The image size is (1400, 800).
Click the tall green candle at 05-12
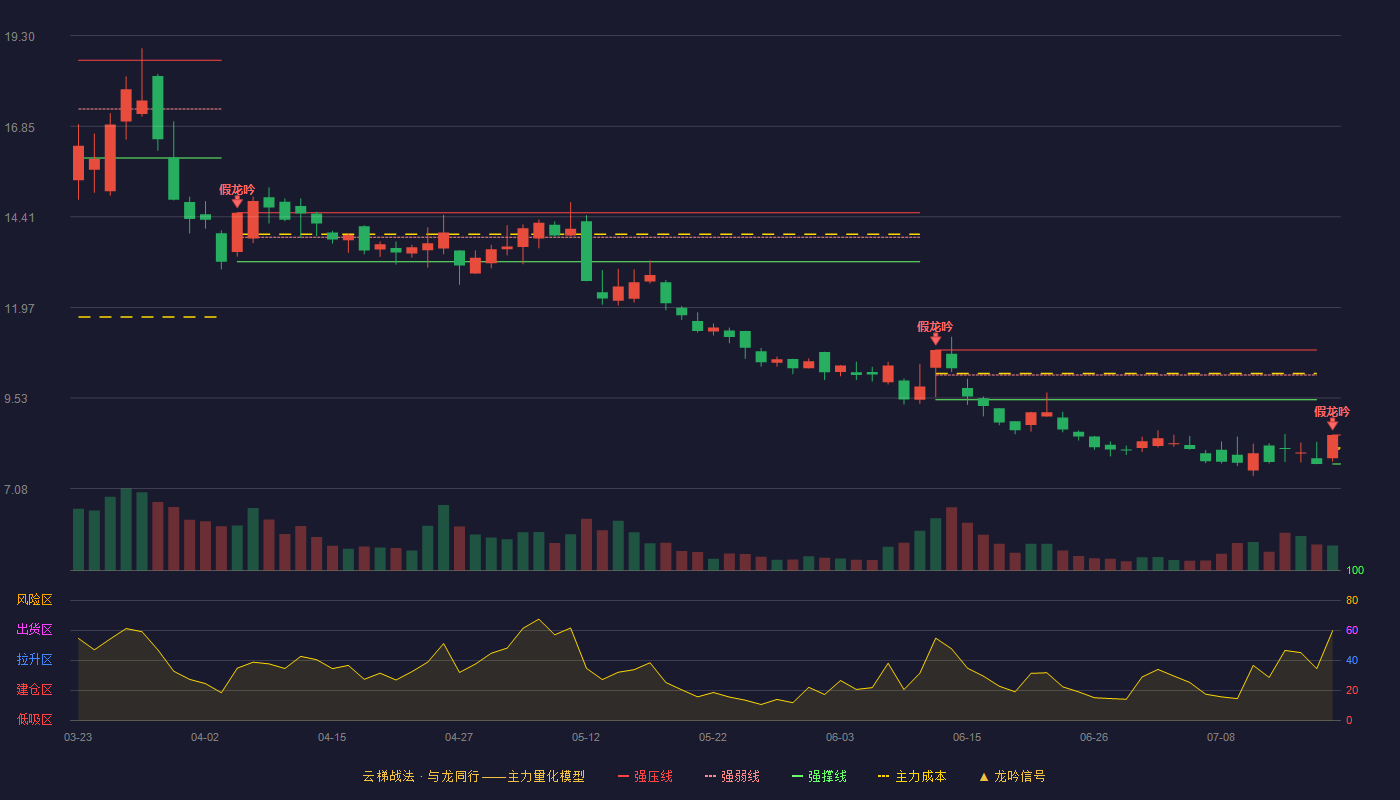pos(586,251)
